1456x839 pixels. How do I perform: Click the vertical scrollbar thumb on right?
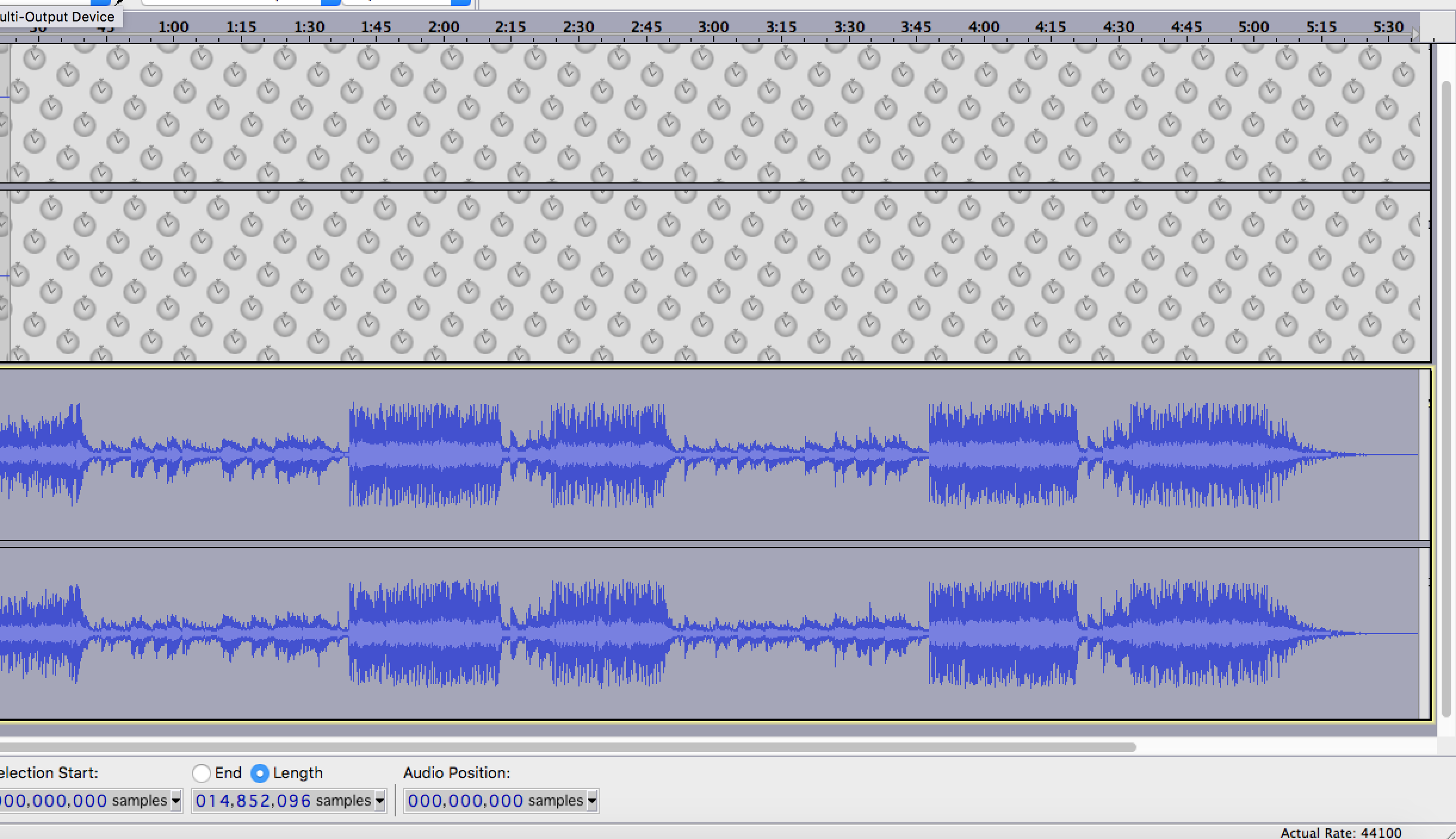point(1446,399)
